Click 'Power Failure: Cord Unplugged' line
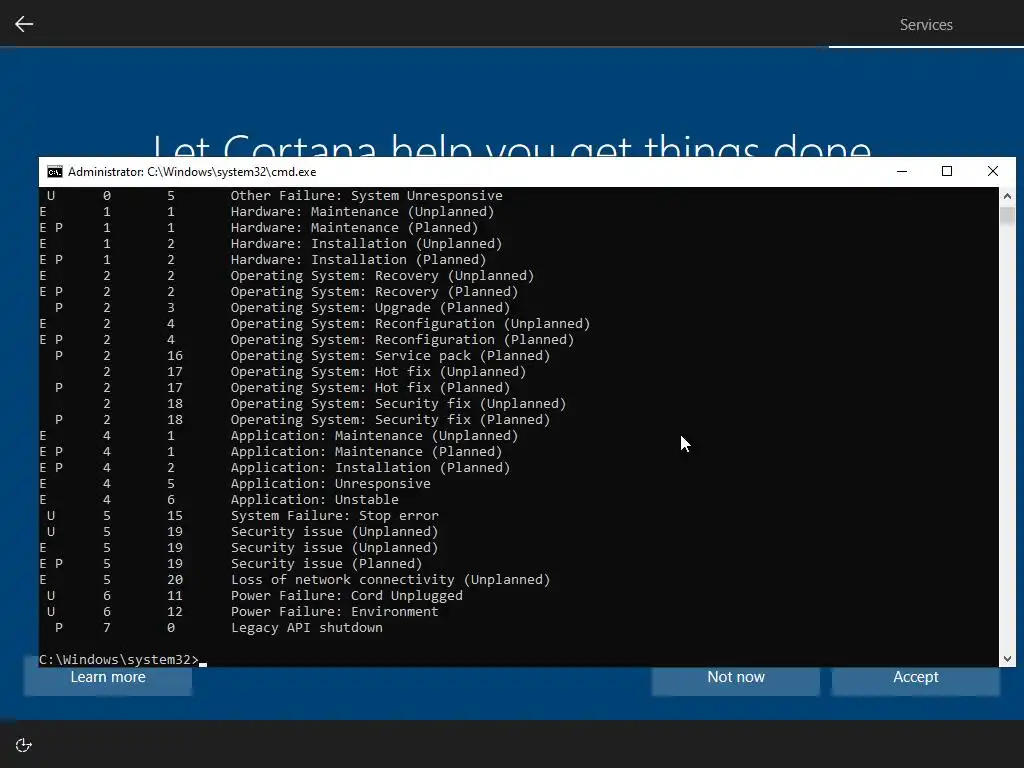The image size is (1024, 768). 346,596
